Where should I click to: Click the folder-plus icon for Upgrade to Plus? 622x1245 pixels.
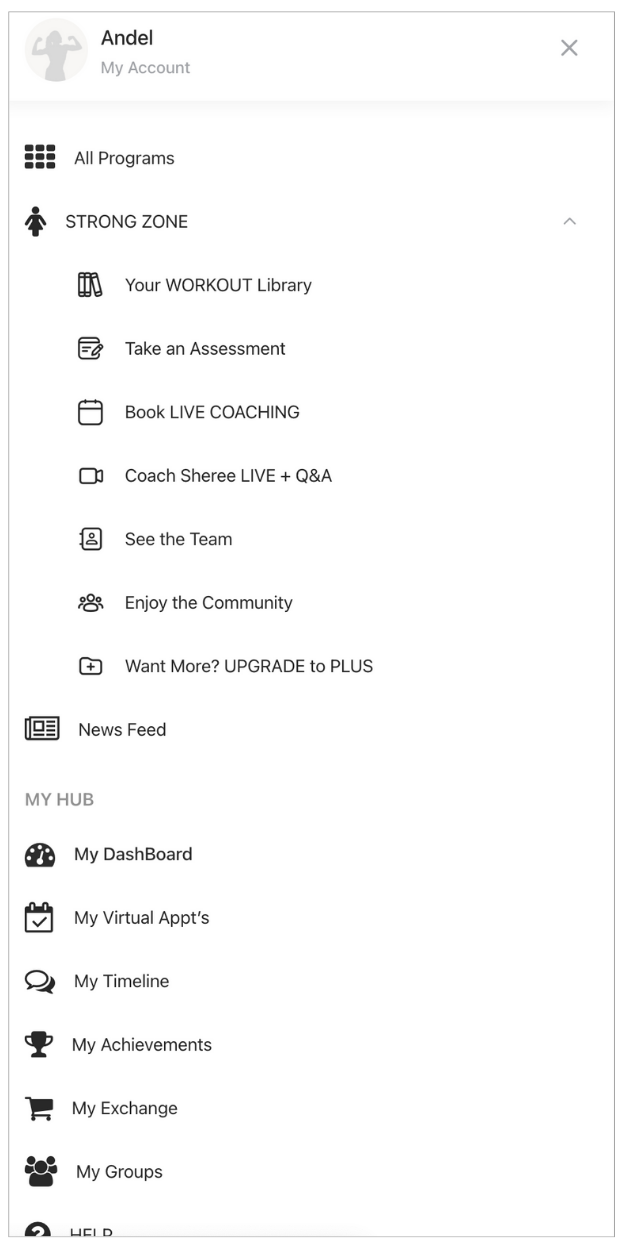(x=90, y=666)
